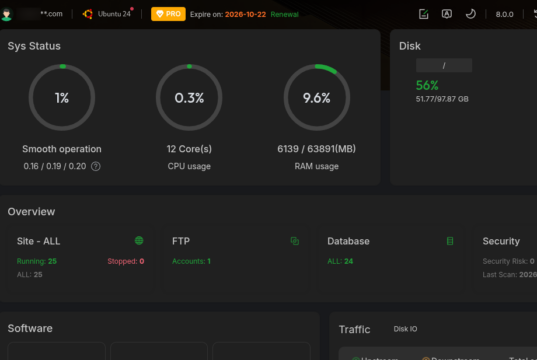Open the Security card title

[x=501, y=241]
